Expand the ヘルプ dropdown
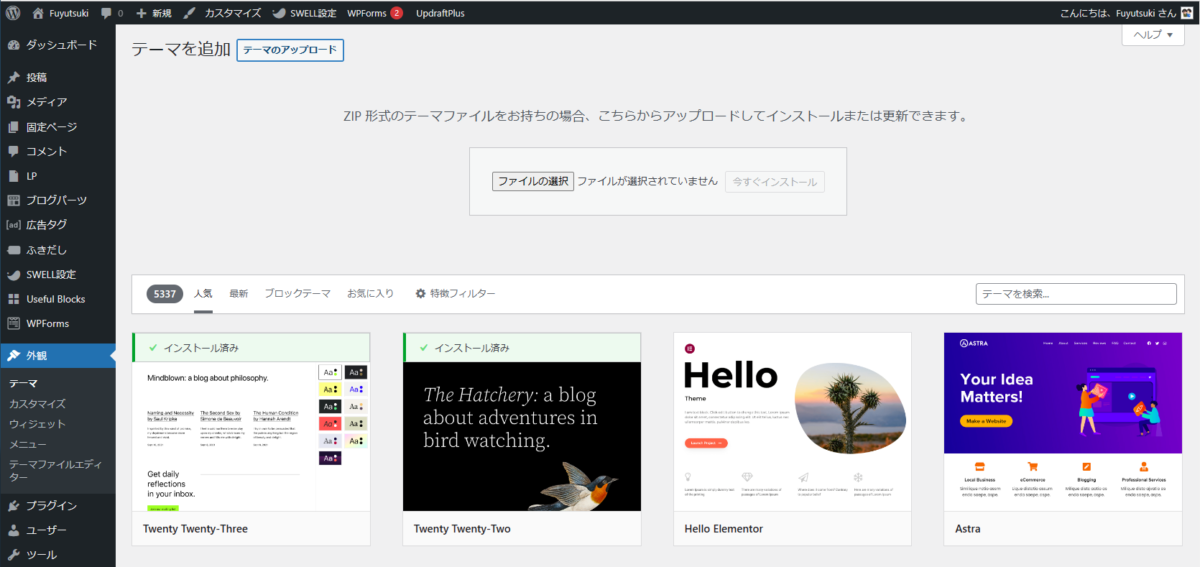This screenshot has height=567, width=1200. pos(1153,34)
